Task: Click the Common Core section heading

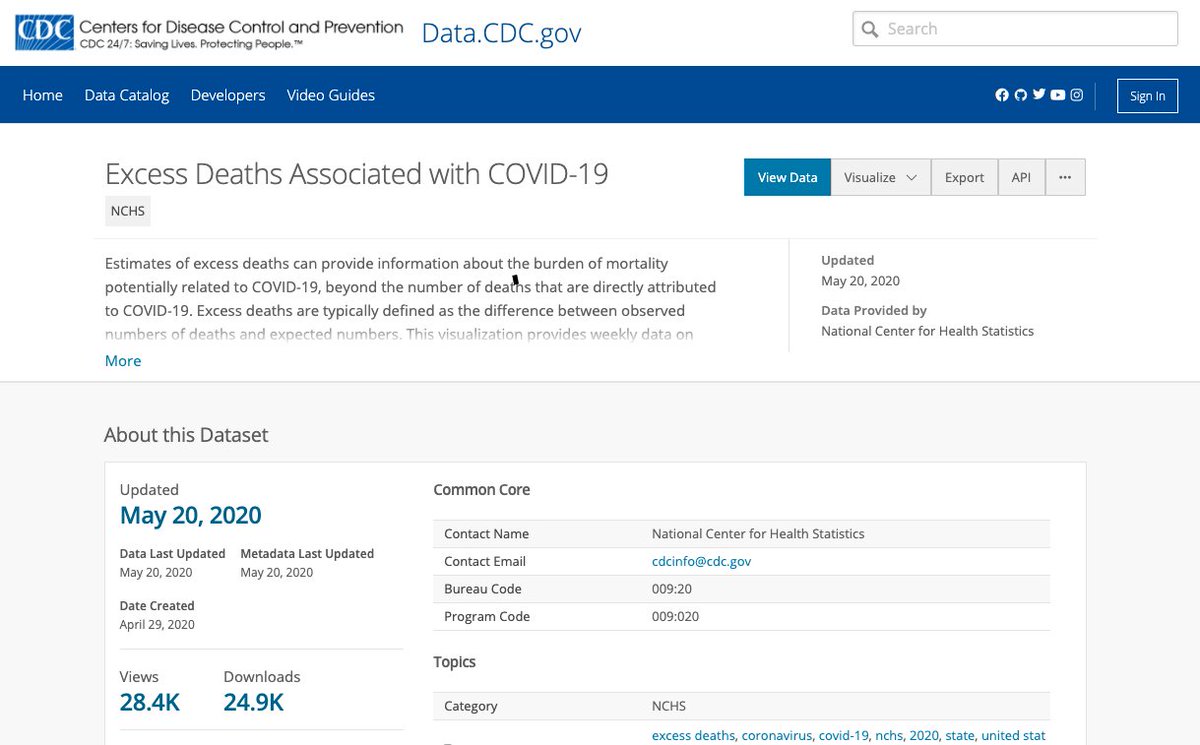Action: pos(482,490)
